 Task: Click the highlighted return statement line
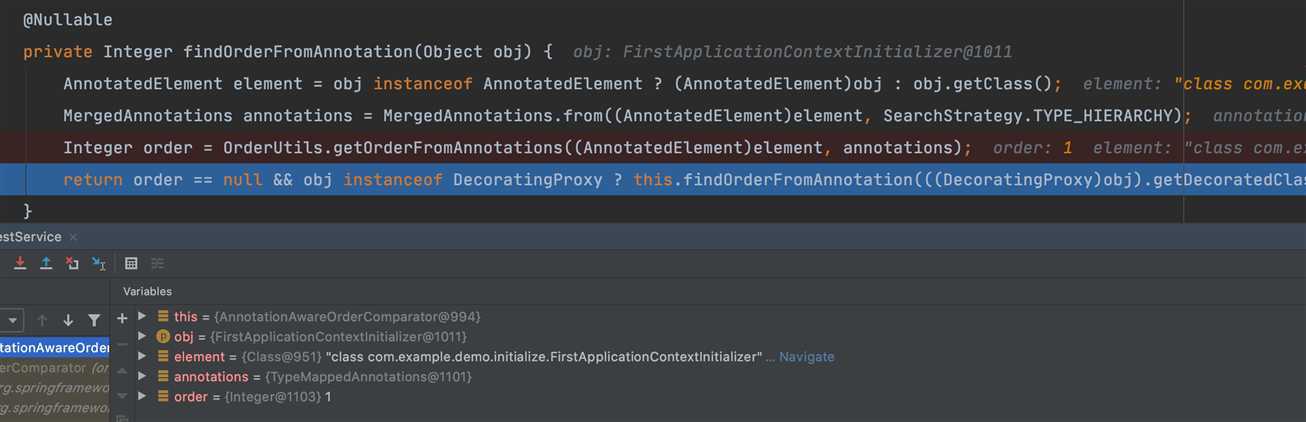653,180
